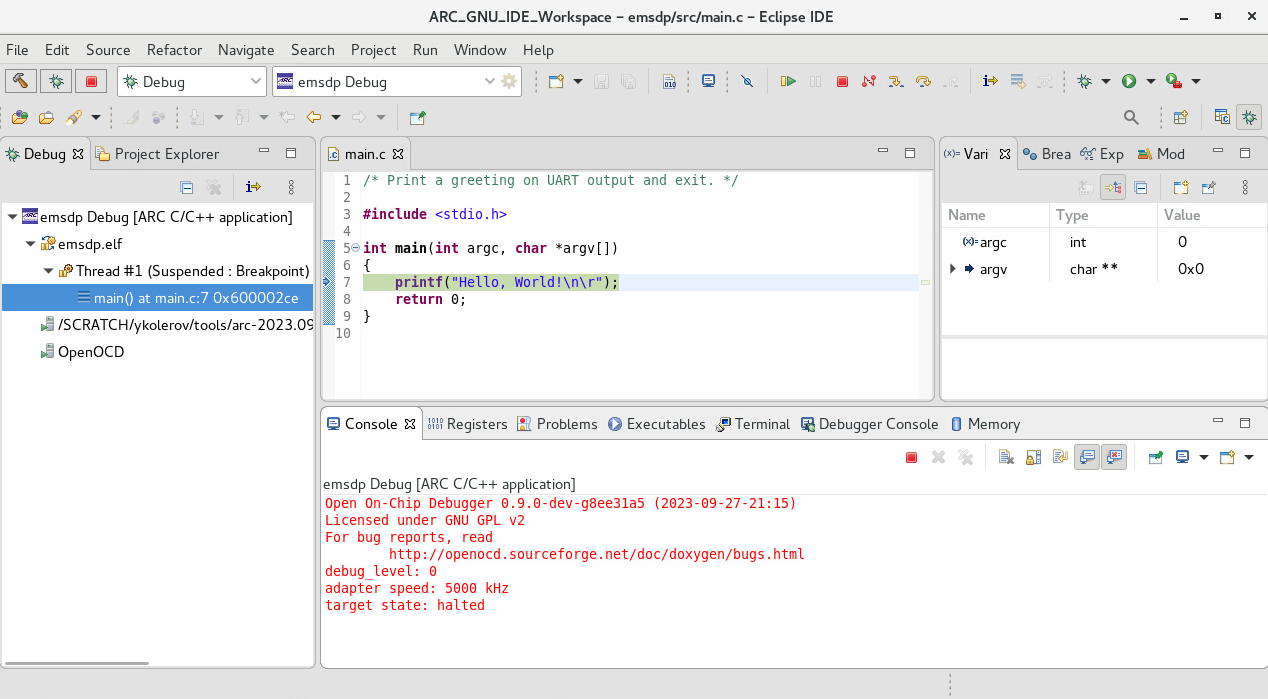
Task: Toggle Show Console When Standard Out Changes
Action: point(1087,457)
